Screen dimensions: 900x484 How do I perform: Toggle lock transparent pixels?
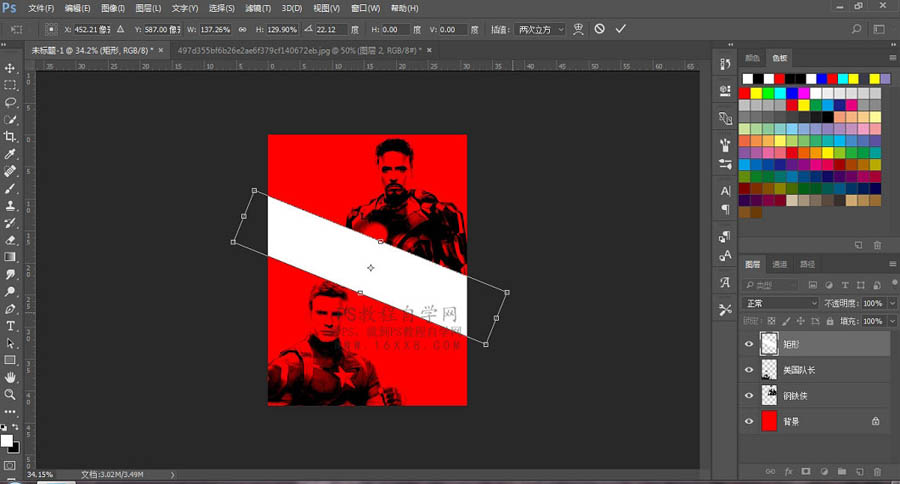pyautogui.click(x=771, y=322)
